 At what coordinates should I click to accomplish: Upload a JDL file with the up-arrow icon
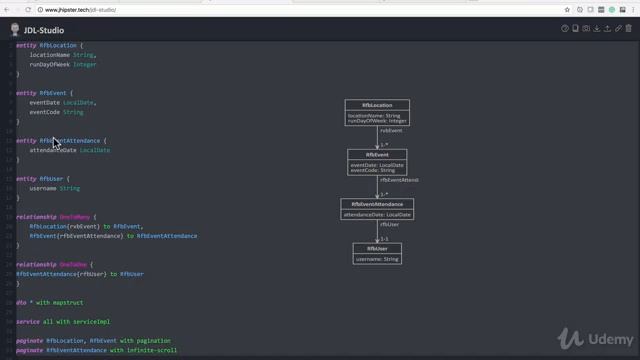pyautogui.click(x=607, y=28)
